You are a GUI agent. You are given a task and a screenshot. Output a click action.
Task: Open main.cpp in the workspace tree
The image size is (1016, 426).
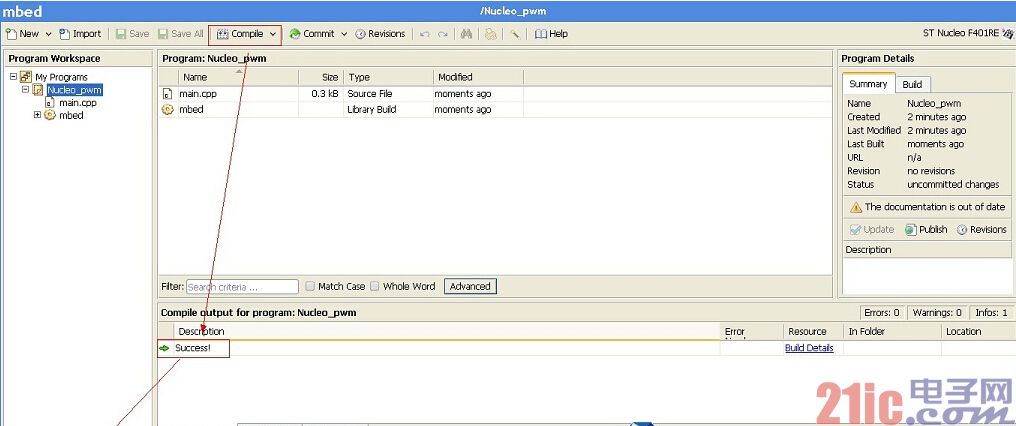78,102
